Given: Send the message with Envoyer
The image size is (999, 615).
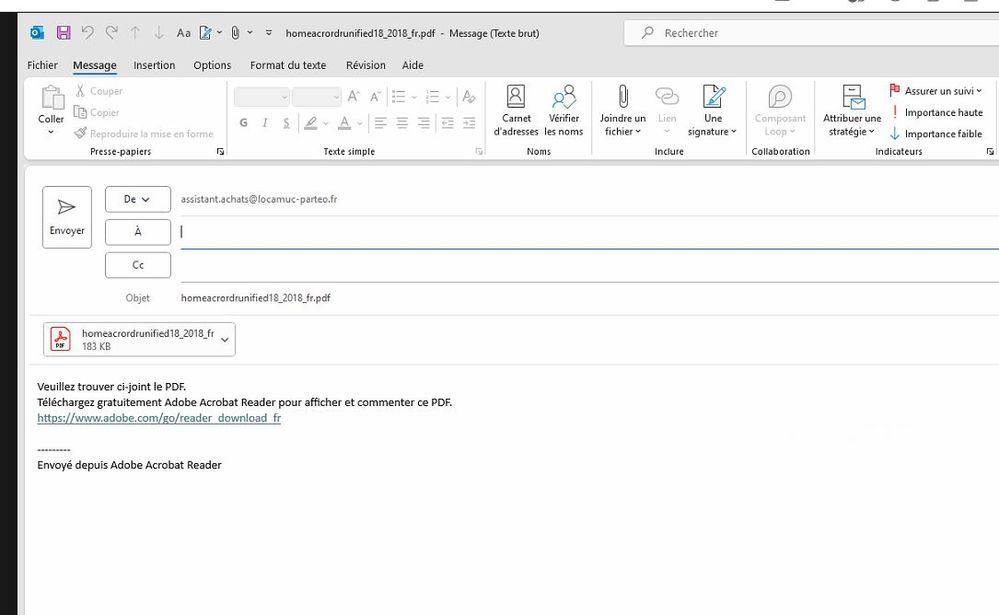Looking at the screenshot, I should click(67, 217).
